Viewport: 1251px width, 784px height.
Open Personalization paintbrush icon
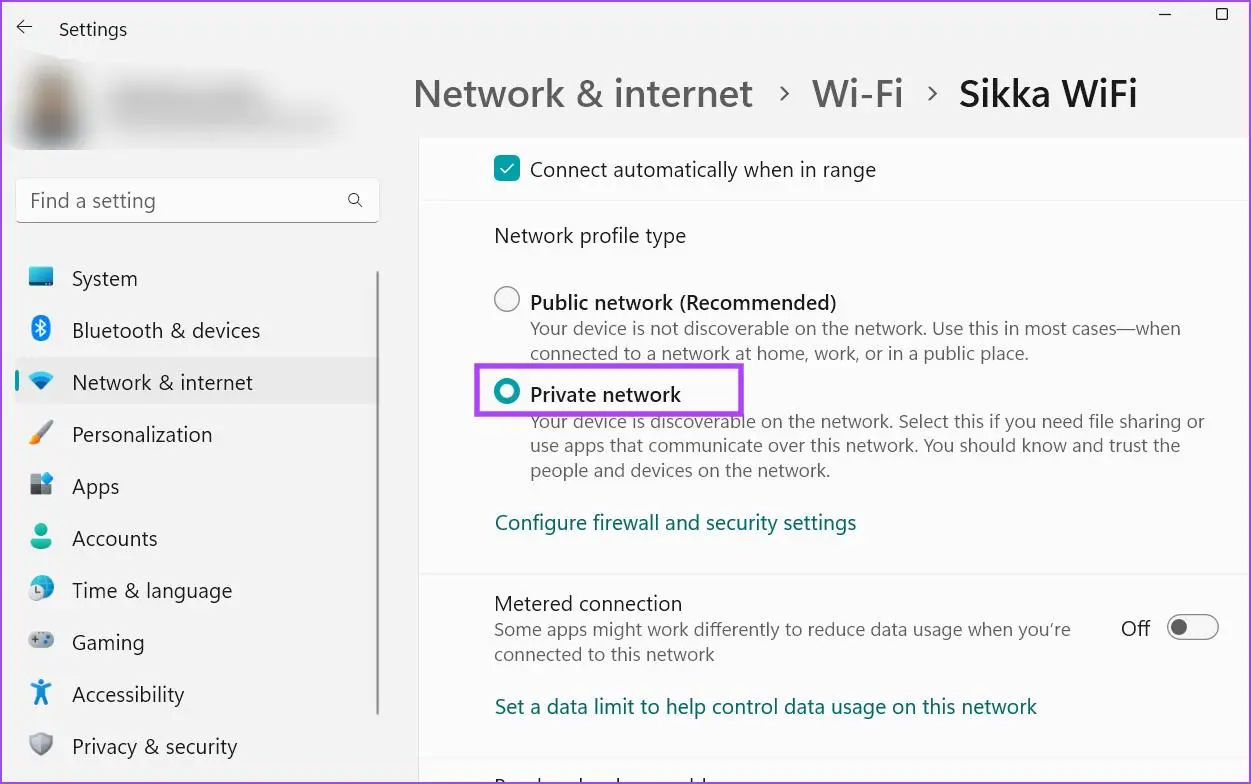pyautogui.click(x=41, y=434)
